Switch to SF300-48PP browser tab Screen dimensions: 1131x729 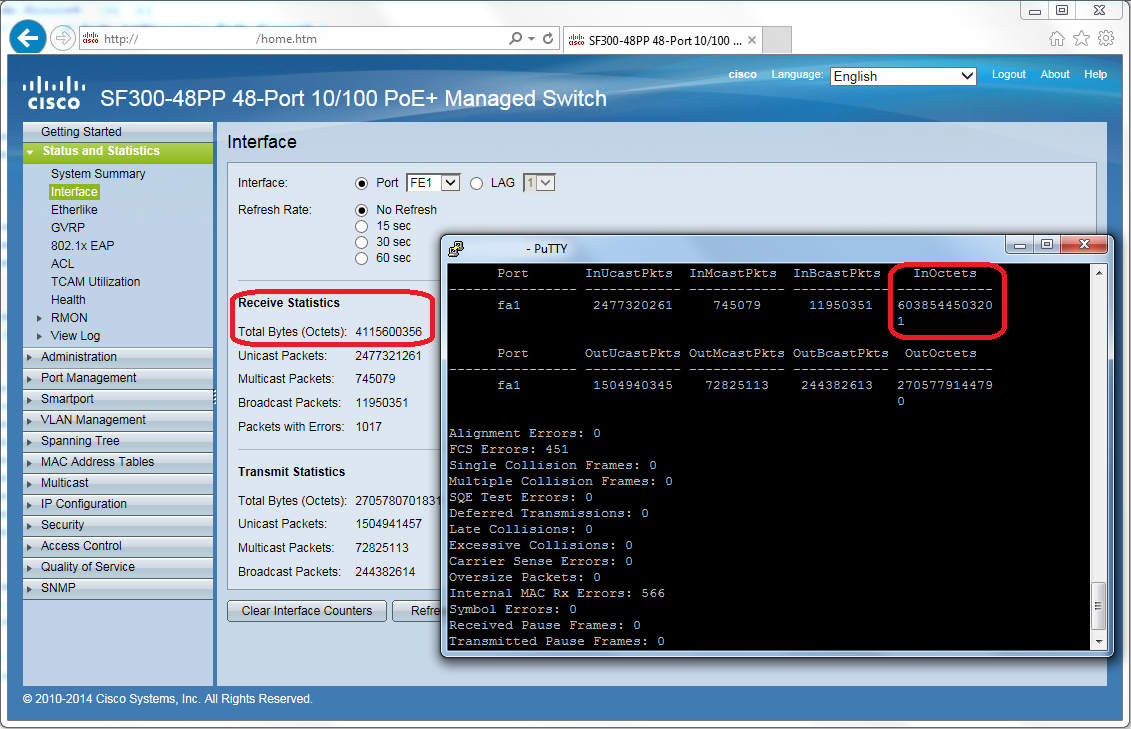click(660, 40)
